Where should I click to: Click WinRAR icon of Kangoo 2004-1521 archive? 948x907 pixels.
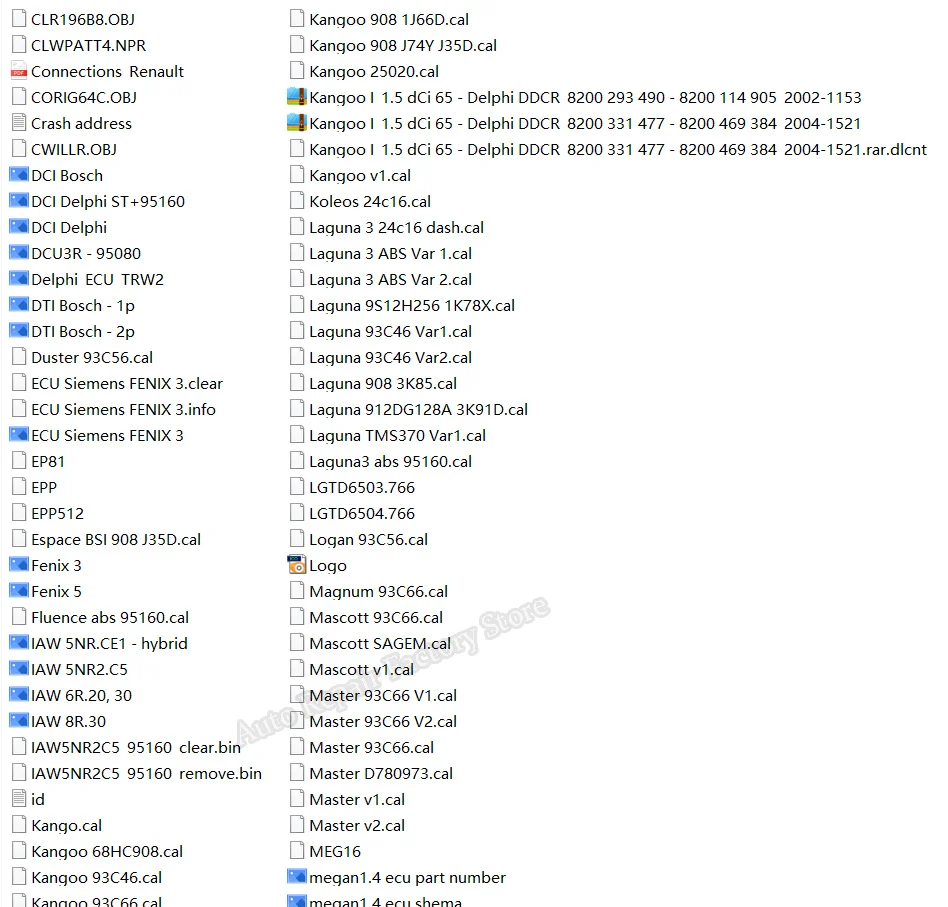[297, 123]
